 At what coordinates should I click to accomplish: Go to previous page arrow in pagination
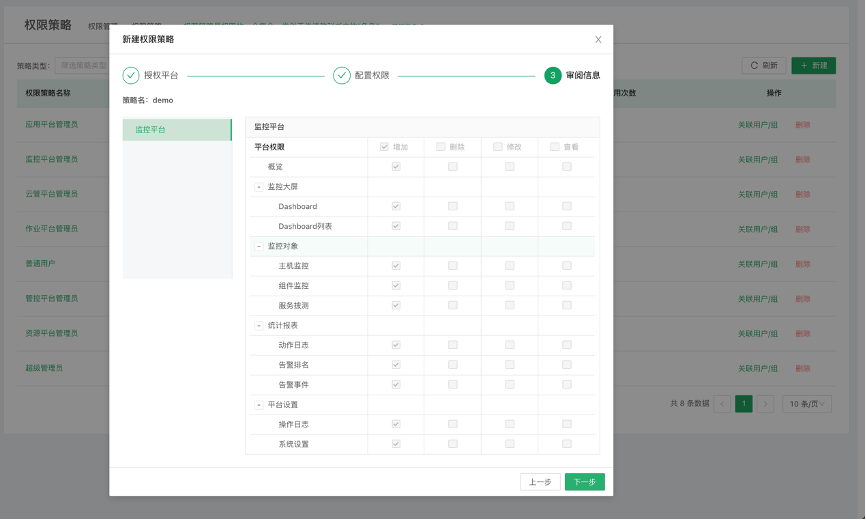click(x=722, y=404)
